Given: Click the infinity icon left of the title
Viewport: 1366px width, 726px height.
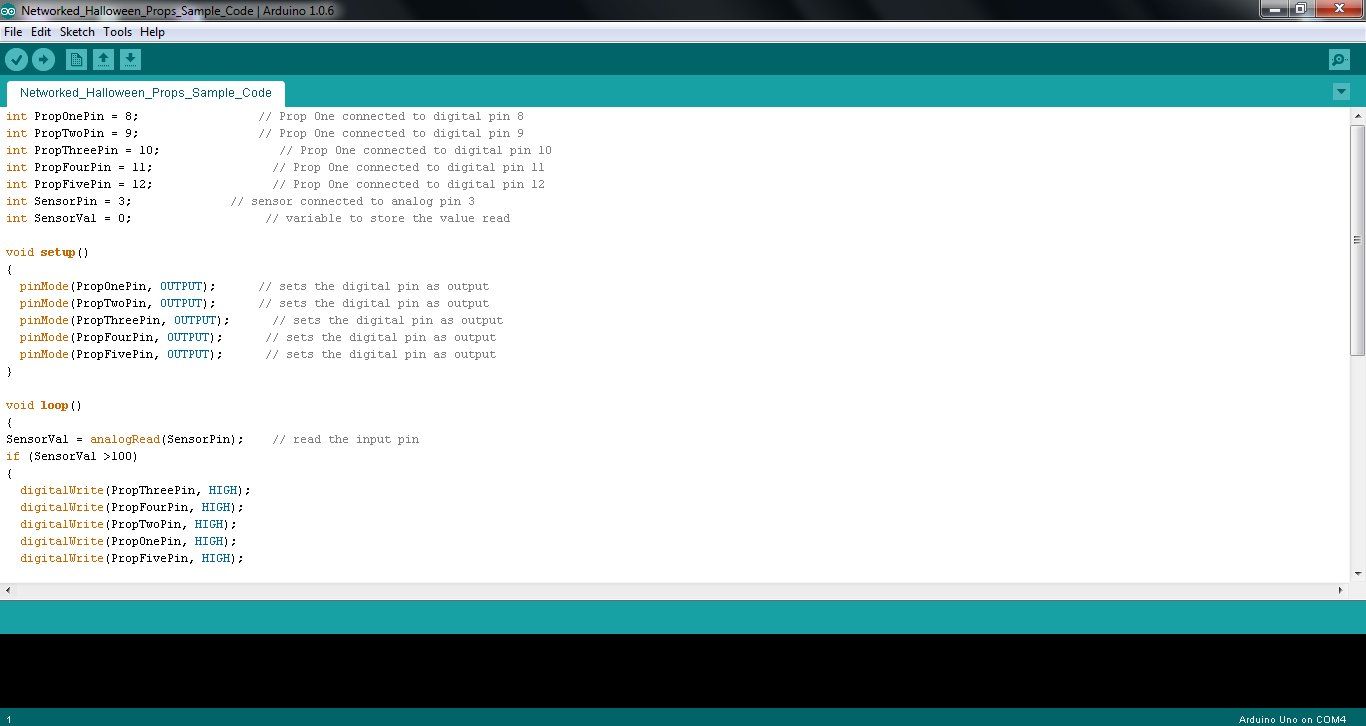Looking at the screenshot, I should point(10,9).
